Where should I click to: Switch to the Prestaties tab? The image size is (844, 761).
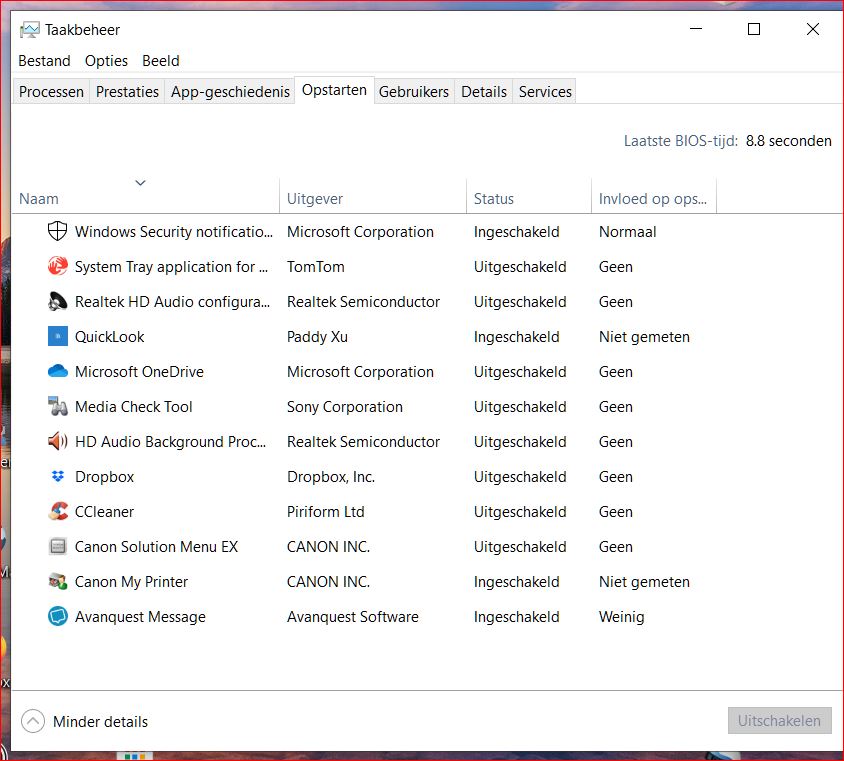(127, 92)
